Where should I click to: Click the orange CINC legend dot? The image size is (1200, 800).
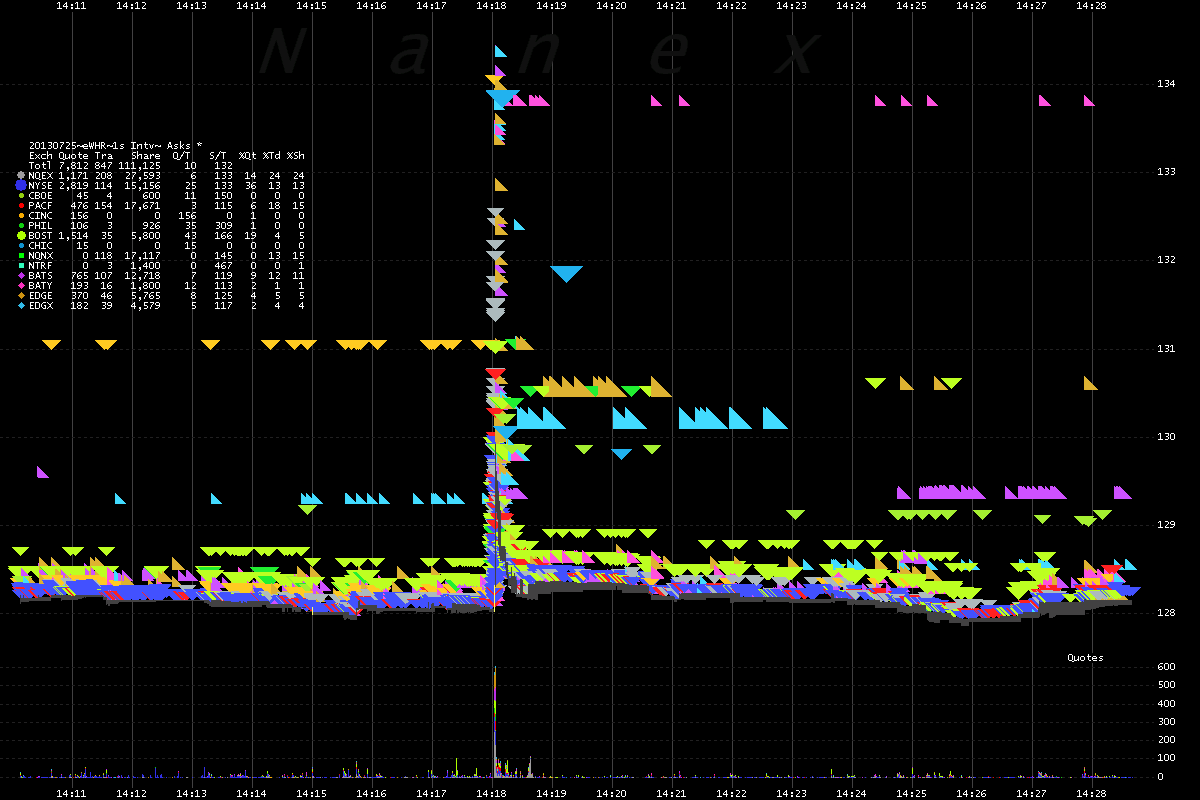tap(21, 215)
